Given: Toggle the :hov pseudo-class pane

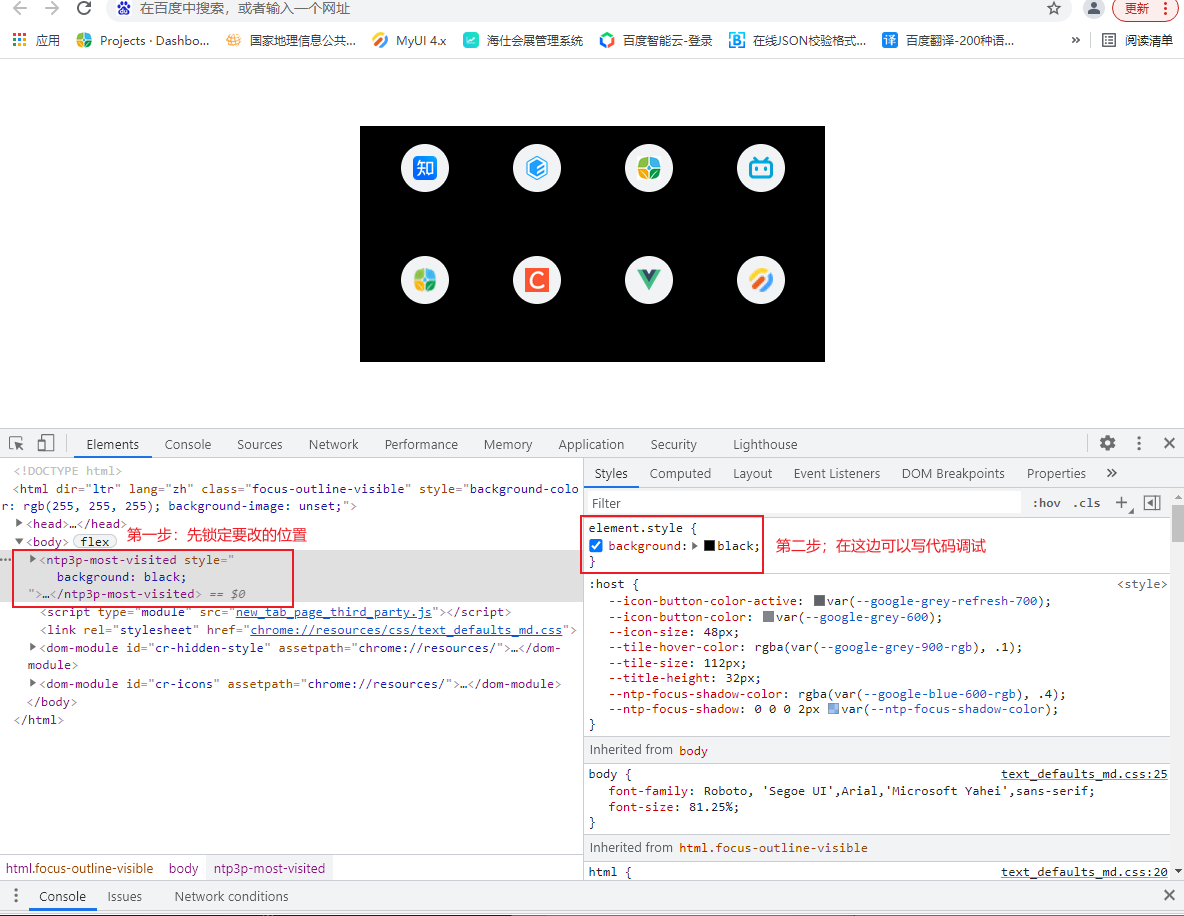Looking at the screenshot, I should point(1045,502).
